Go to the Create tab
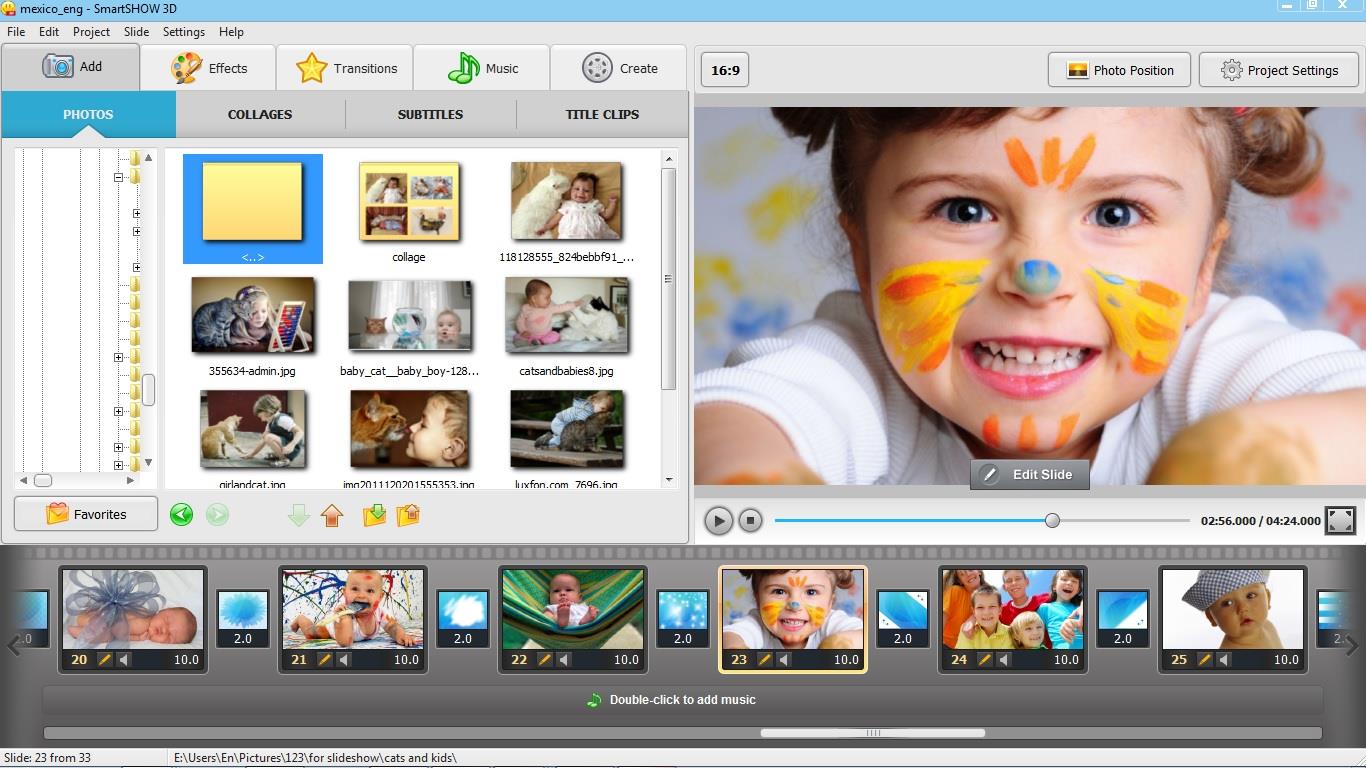Viewport: 1366px width, 768px height. [x=619, y=68]
